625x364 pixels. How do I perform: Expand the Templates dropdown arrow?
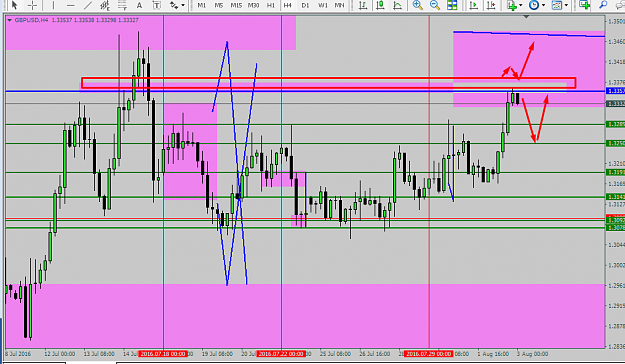click(x=566, y=5)
